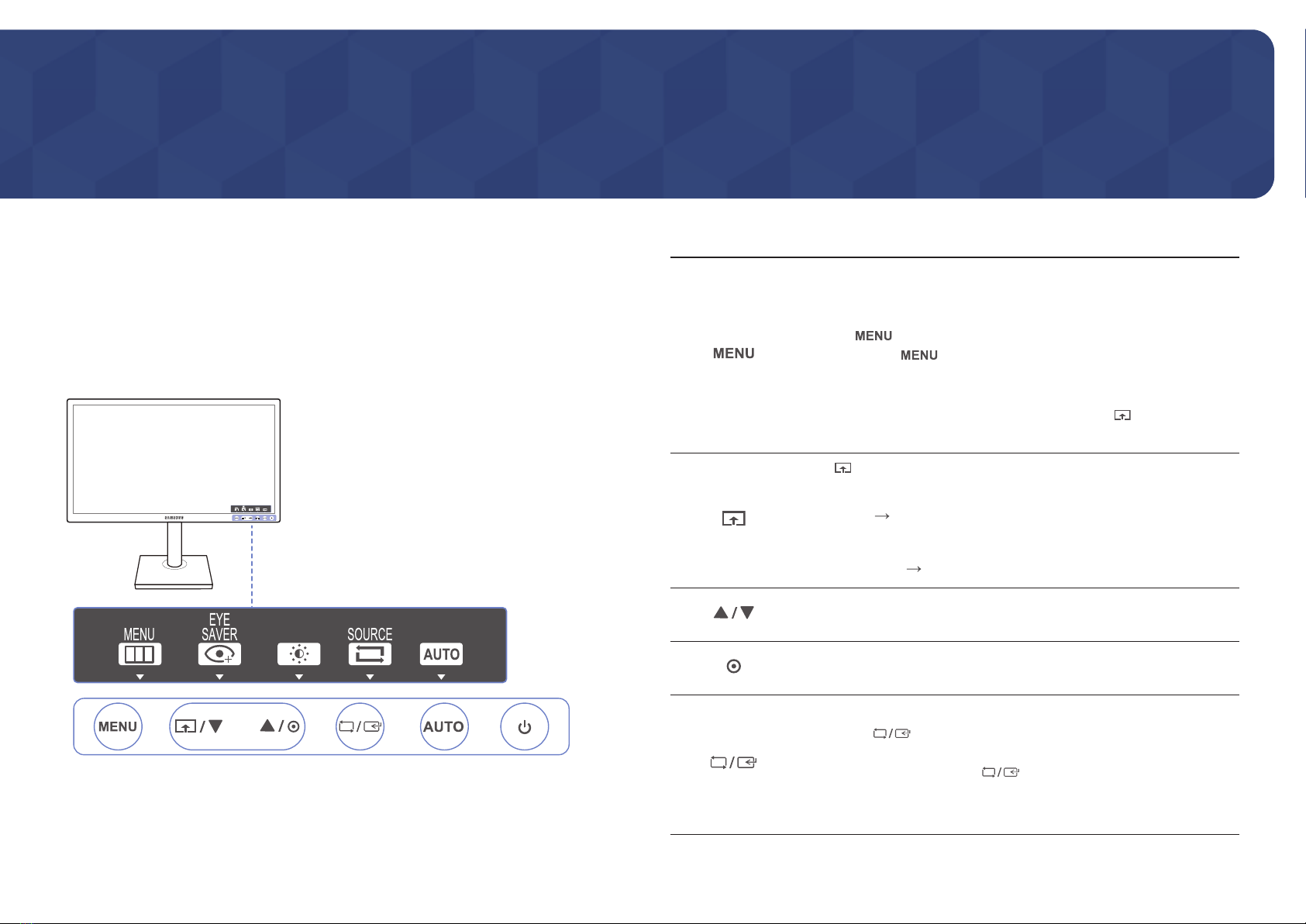Click the AUTO icon in the dark key guide

[x=441, y=654]
